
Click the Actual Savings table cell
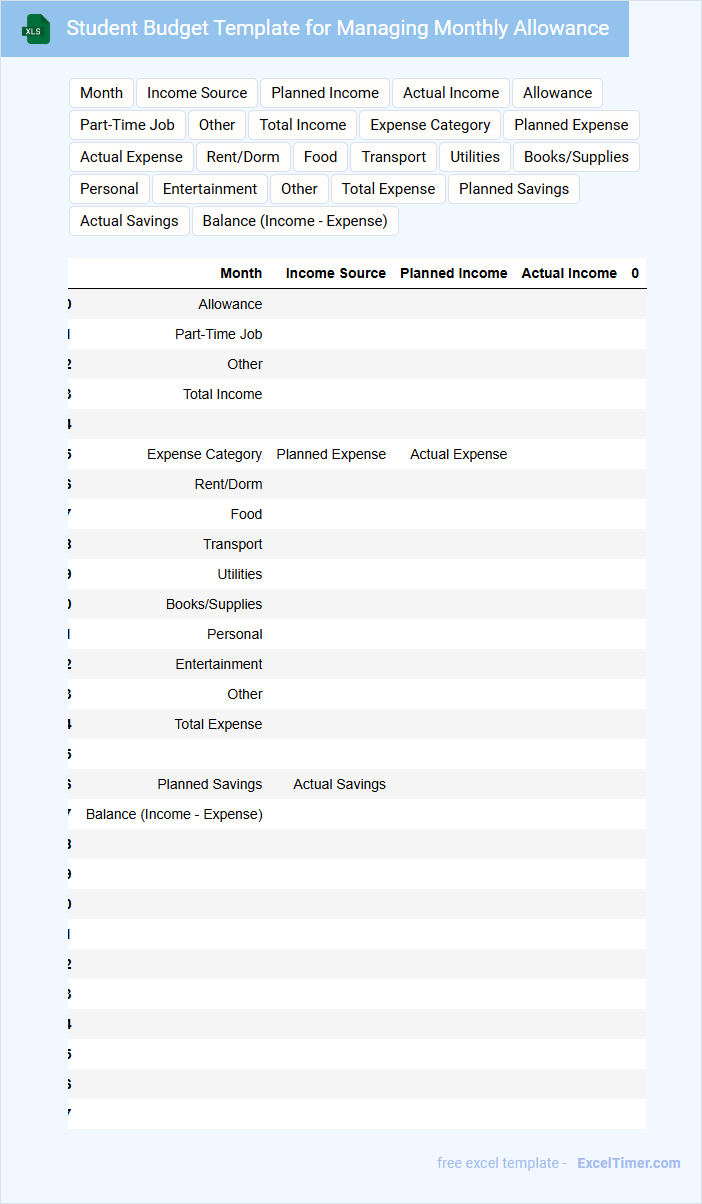coord(339,784)
